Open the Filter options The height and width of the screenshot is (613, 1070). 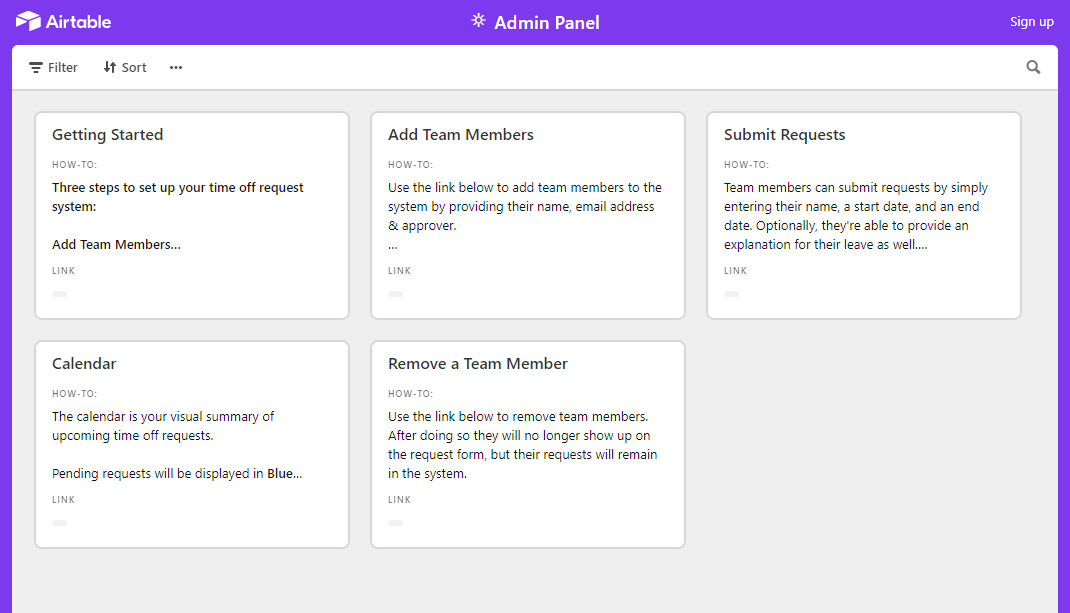pos(53,67)
